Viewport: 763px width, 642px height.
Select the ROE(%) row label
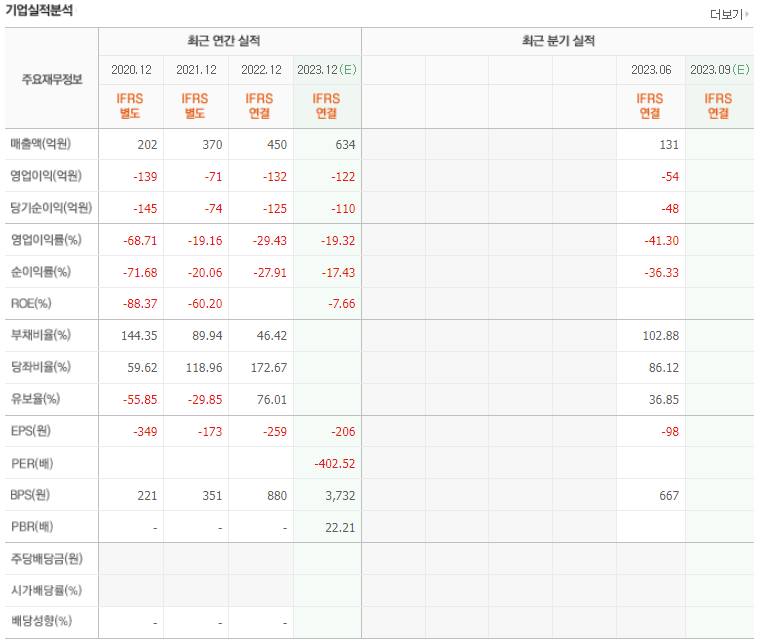tap(31, 304)
